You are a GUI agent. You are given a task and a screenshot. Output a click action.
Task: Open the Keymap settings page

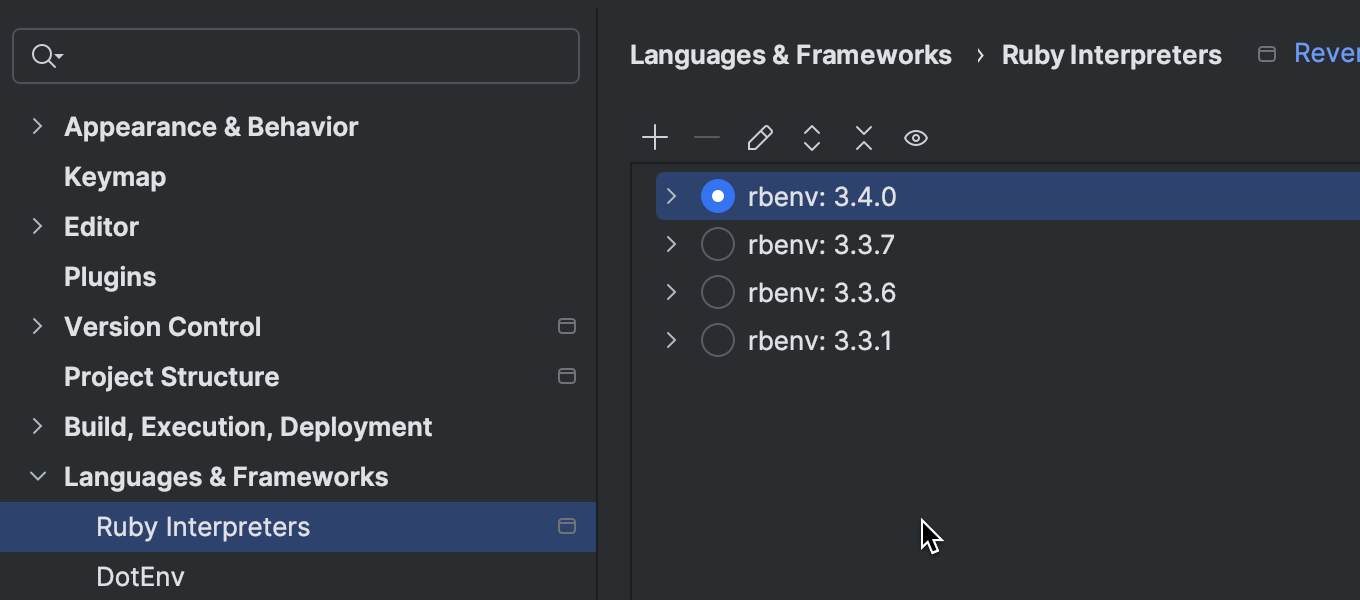click(x=115, y=177)
